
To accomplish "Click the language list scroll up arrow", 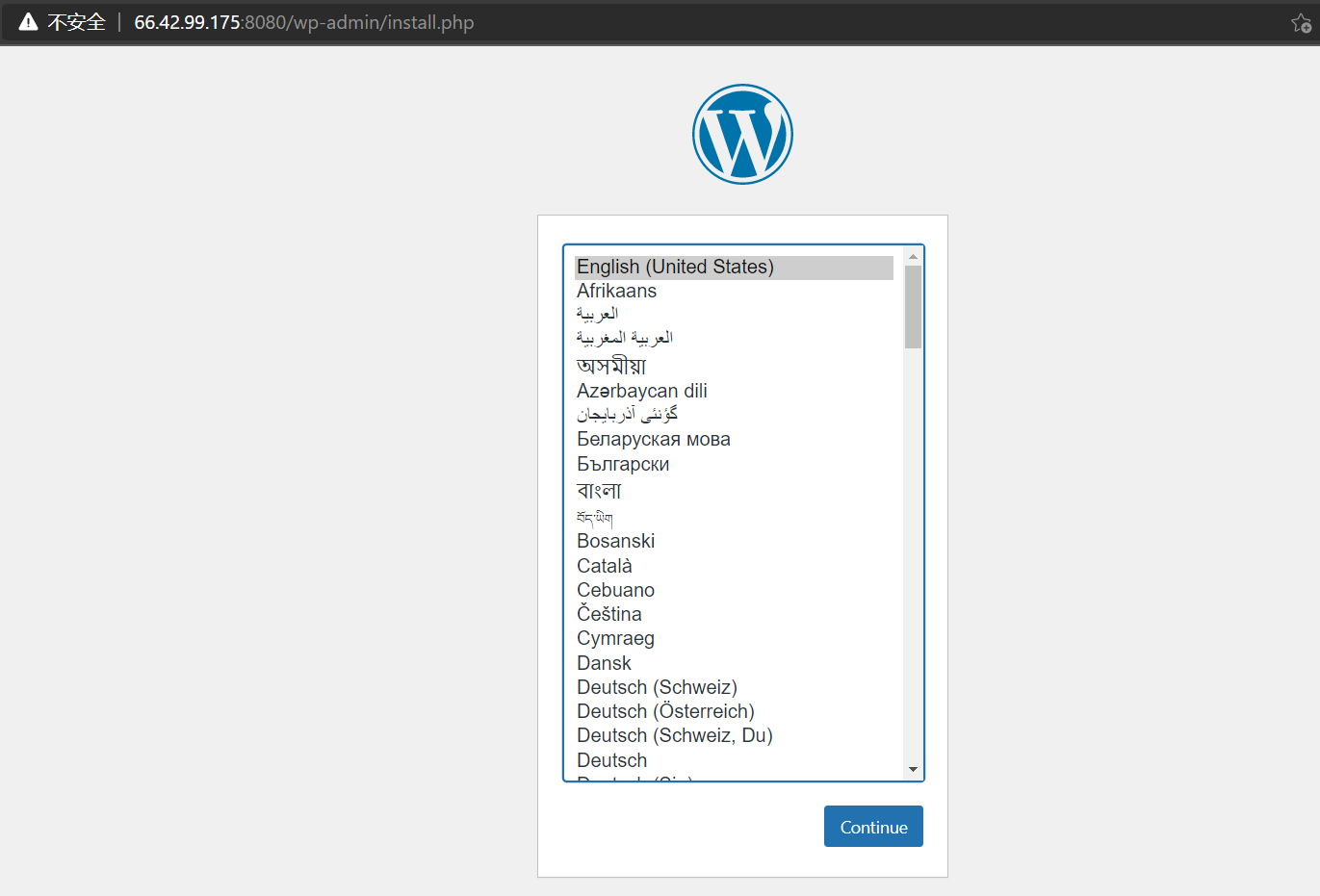I will point(913,257).
